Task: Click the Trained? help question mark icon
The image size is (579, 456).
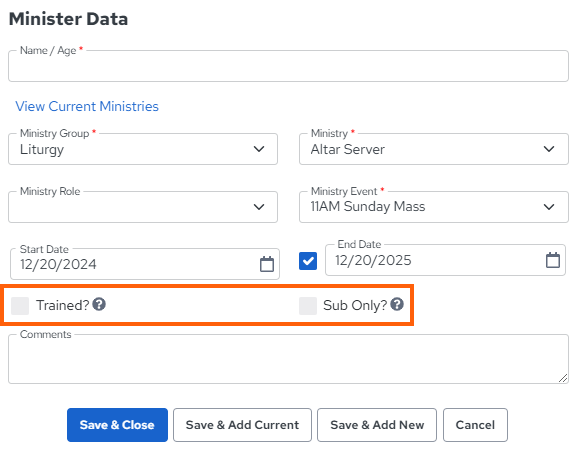Action: click(99, 304)
